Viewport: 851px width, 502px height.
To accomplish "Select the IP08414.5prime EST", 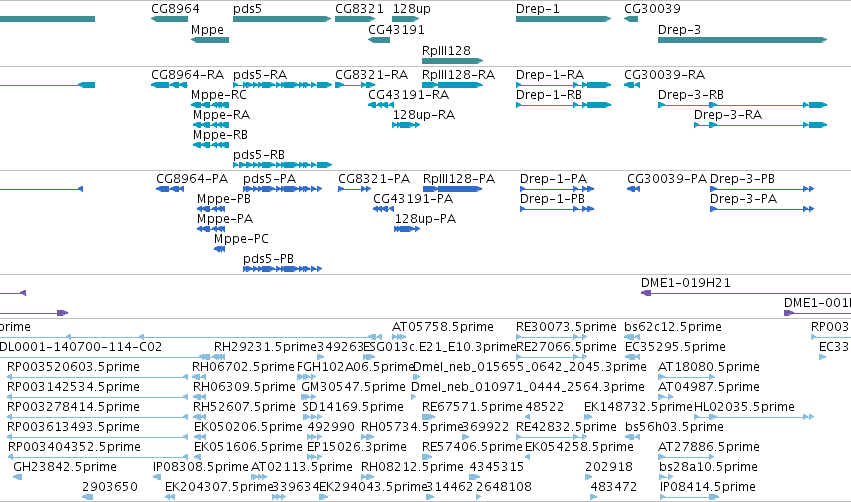I will coord(690,497).
